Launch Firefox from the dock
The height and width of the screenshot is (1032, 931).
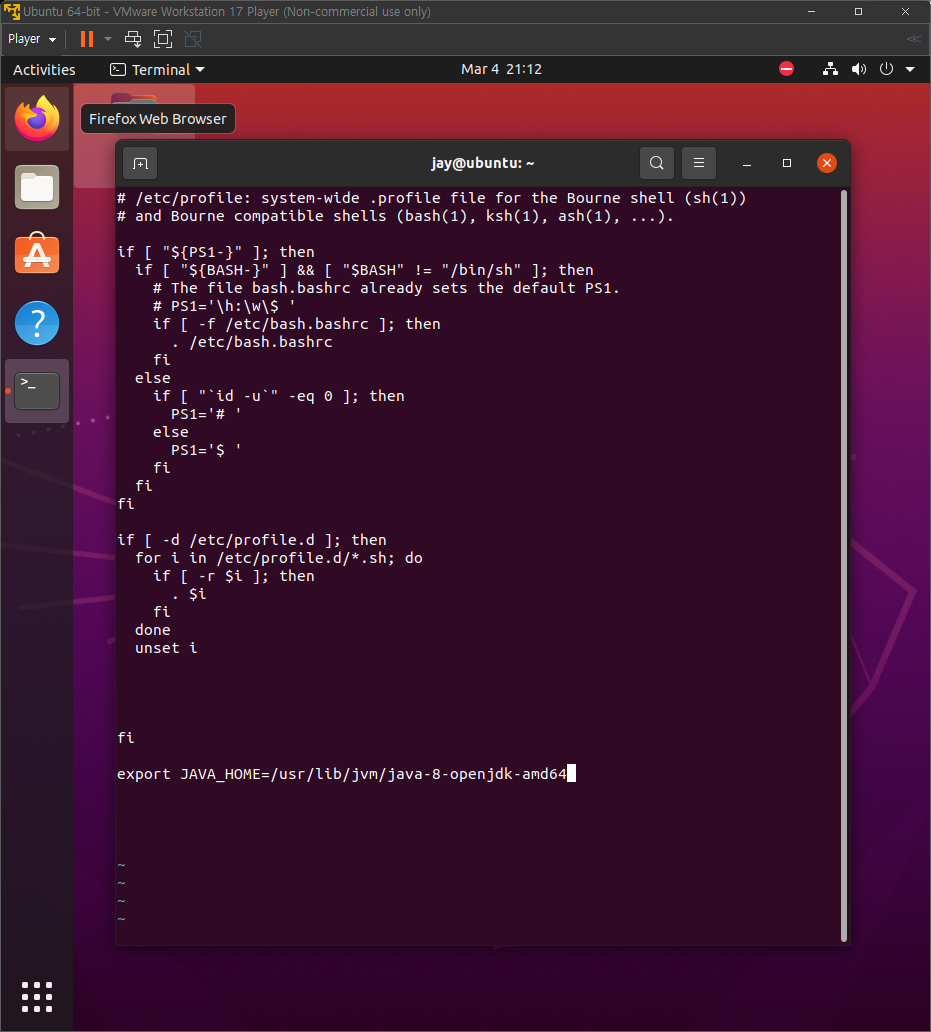36,118
